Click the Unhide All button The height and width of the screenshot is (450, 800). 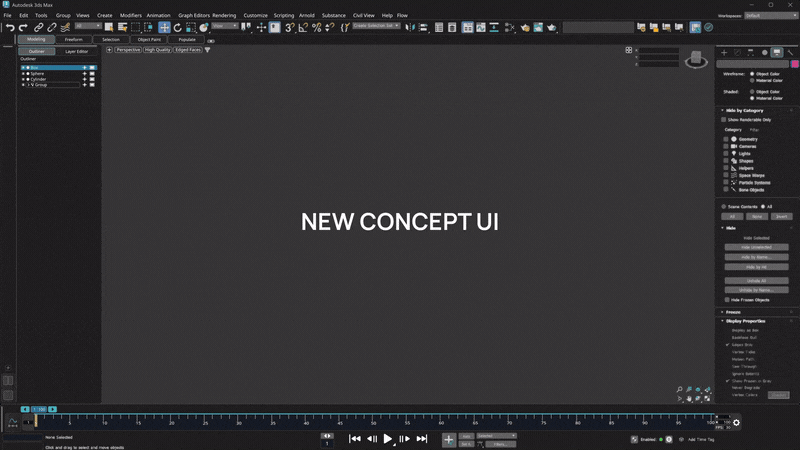click(x=756, y=281)
